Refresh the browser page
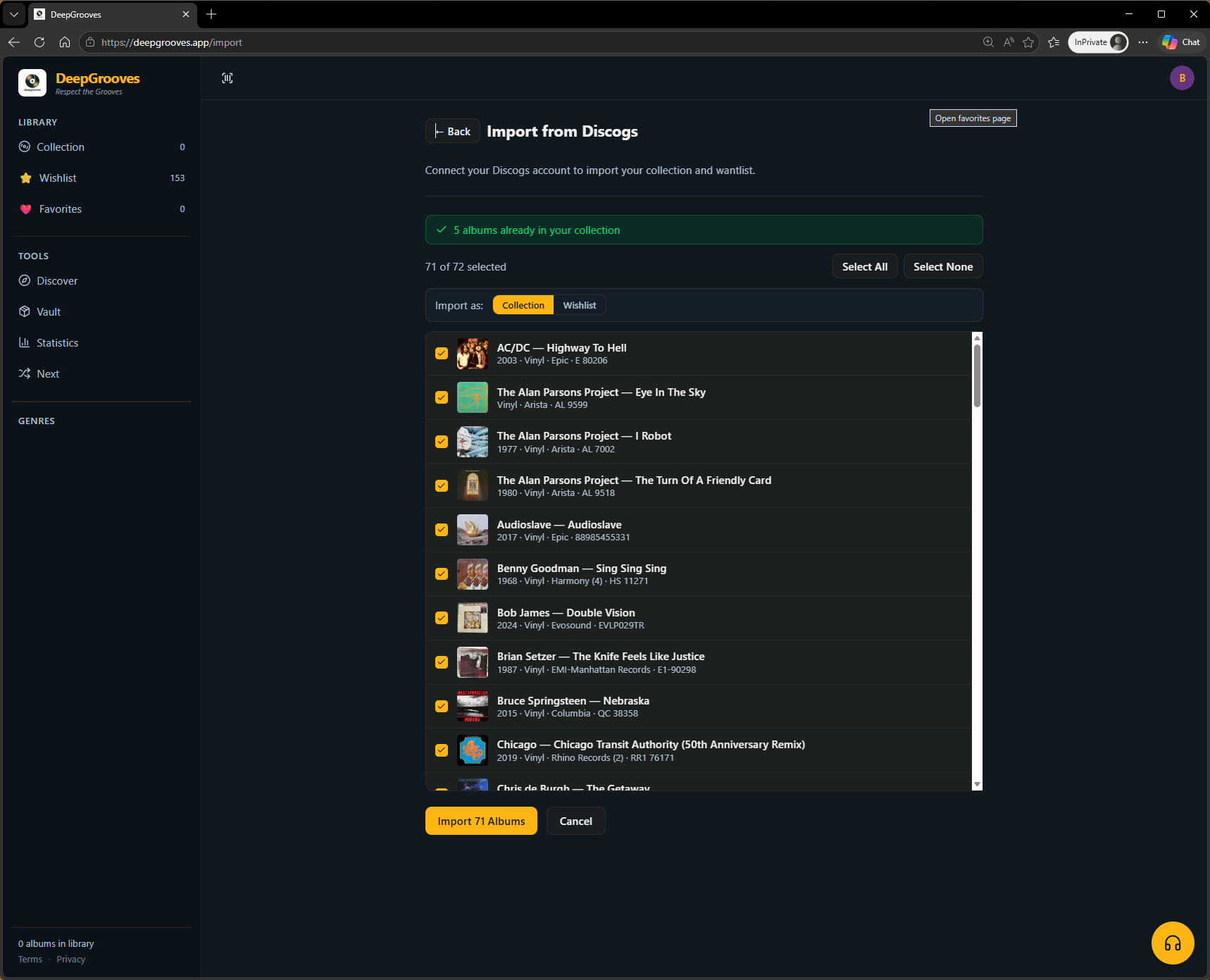 pyautogui.click(x=39, y=42)
